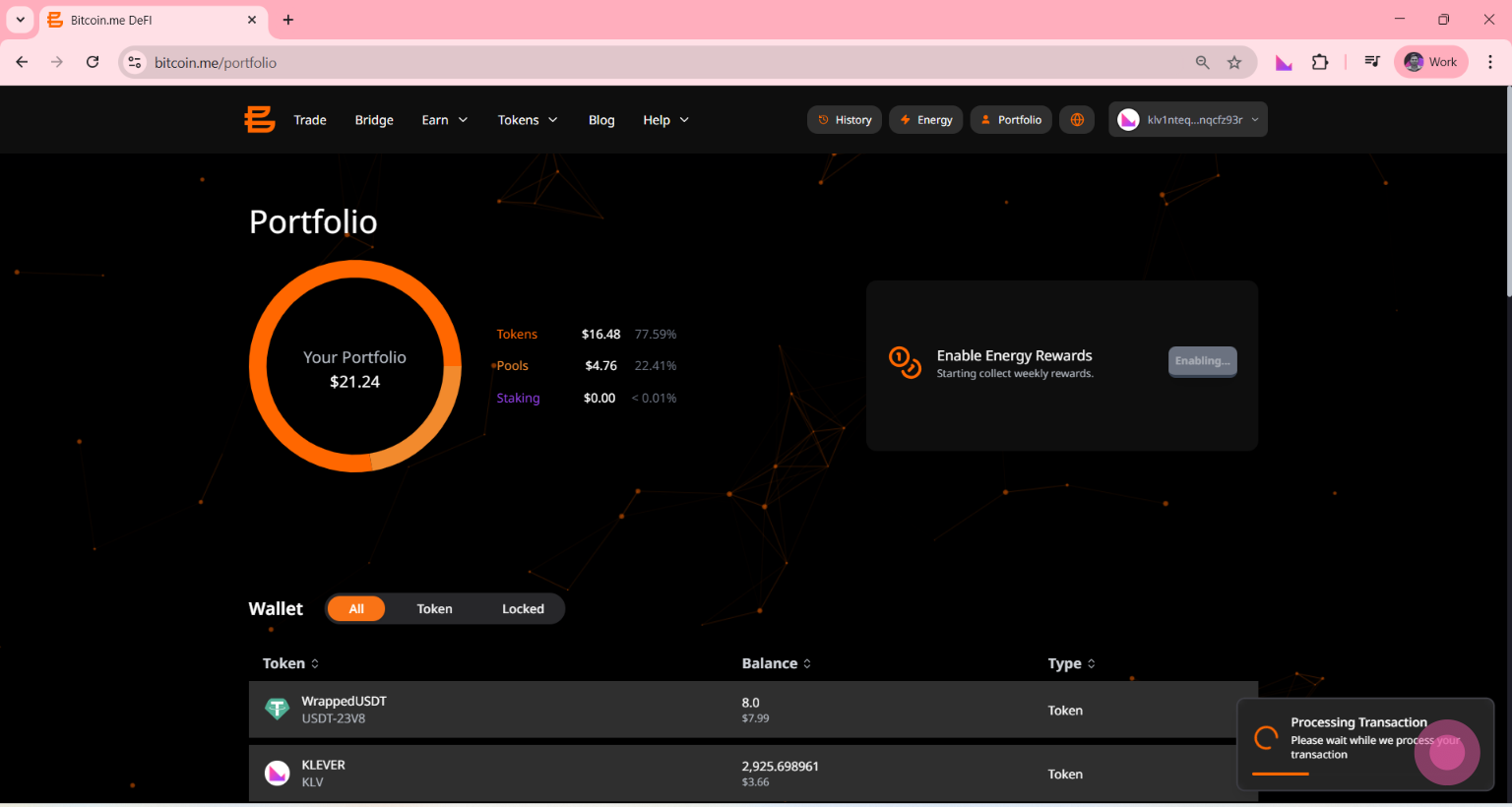Viewport: 1512px width, 807px height.
Task: Select the All wallet filter
Action: 356,609
